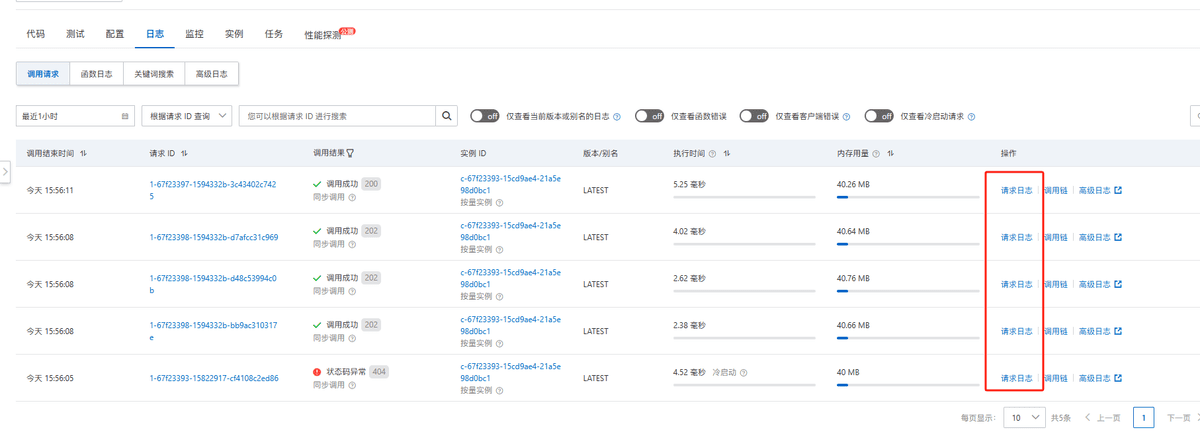Click 4.52 毫秒 execution time value
The height and width of the screenshot is (438, 1200).
point(690,372)
